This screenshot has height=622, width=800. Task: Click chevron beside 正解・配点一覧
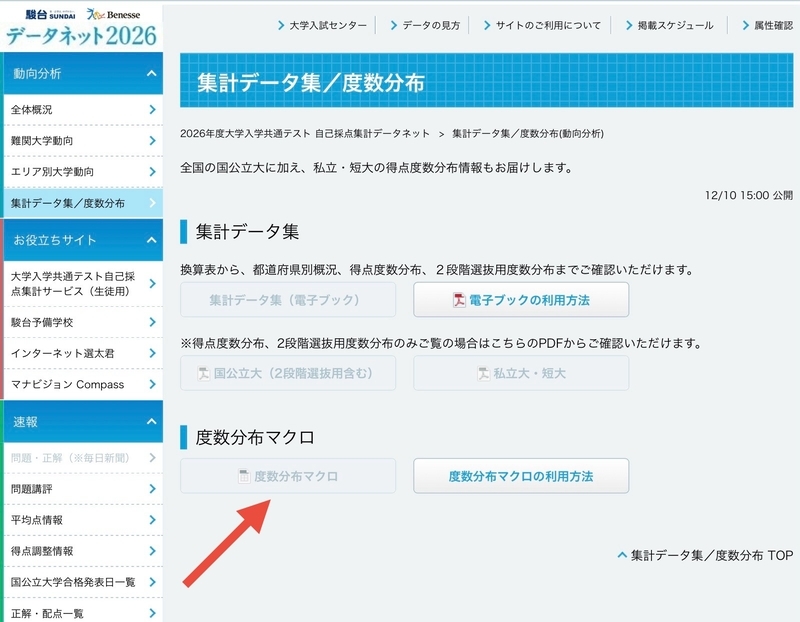click(152, 613)
